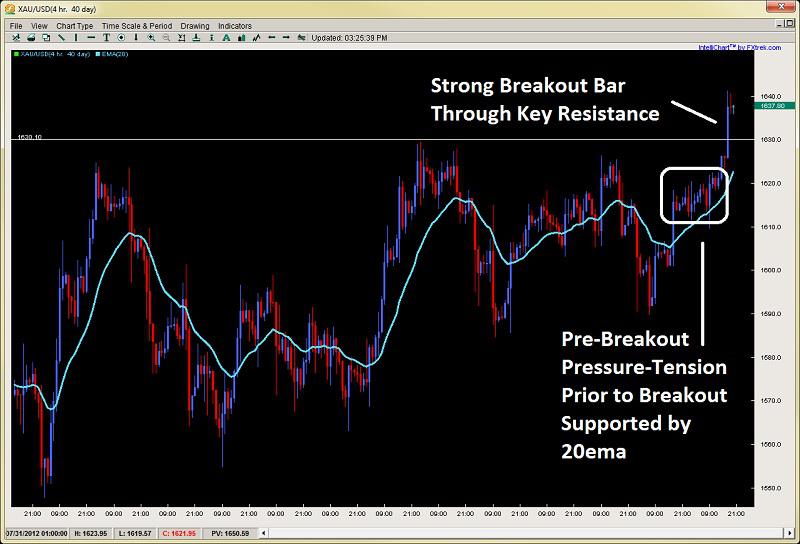Select the horizontal line tool
Image resolution: width=800 pixels, height=544 pixels.
pos(91,38)
